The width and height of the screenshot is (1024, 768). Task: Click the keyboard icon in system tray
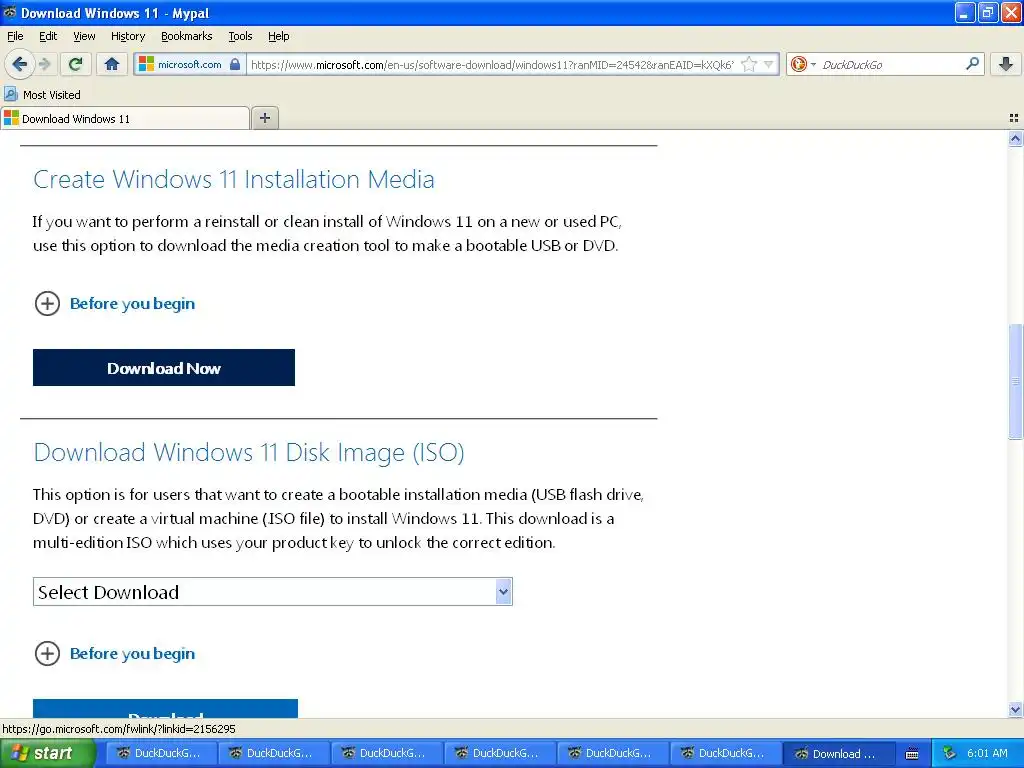(x=912, y=754)
